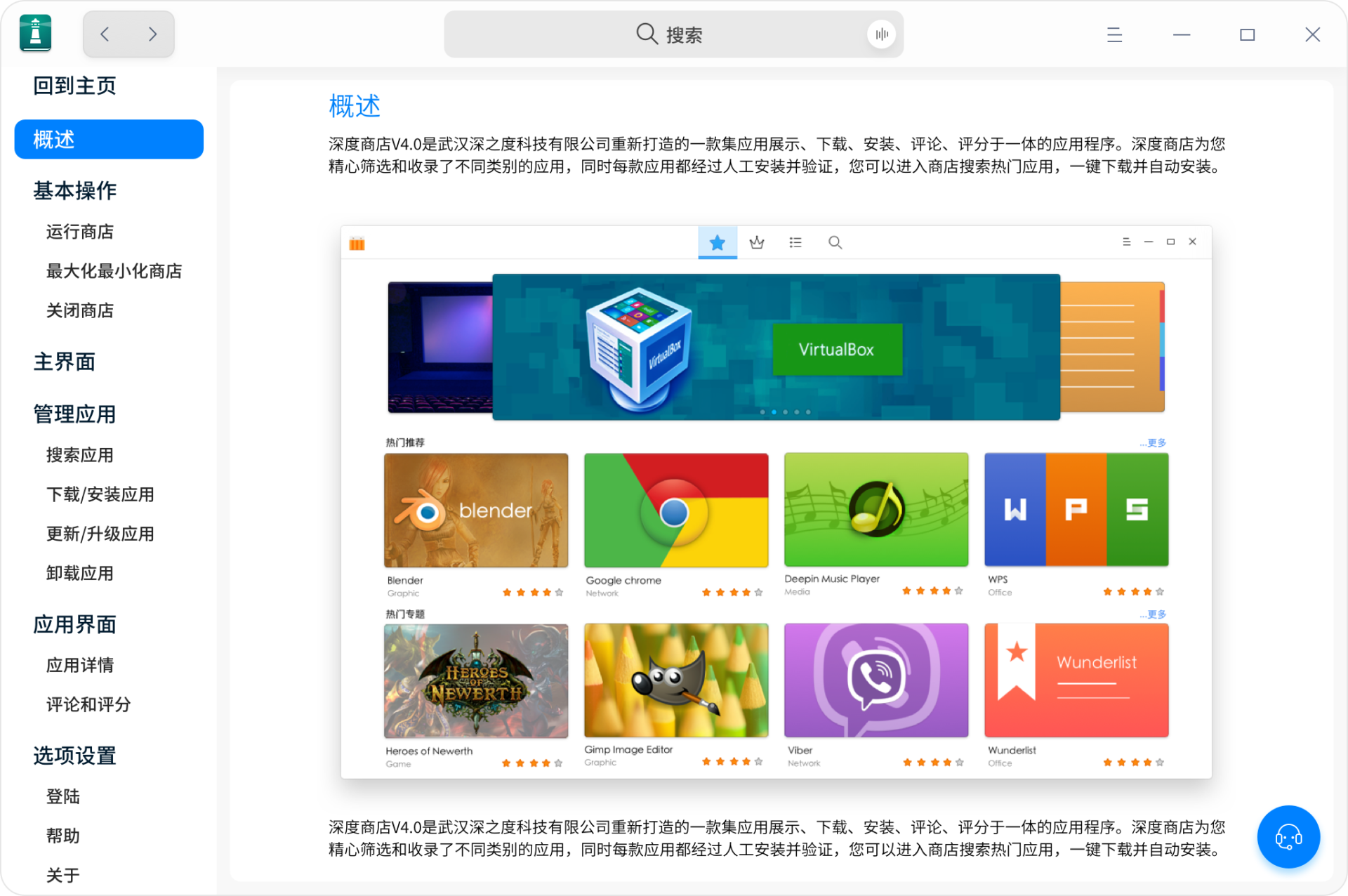Jump to 选项设置 section
The width and height of the screenshot is (1348, 896).
[74, 756]
